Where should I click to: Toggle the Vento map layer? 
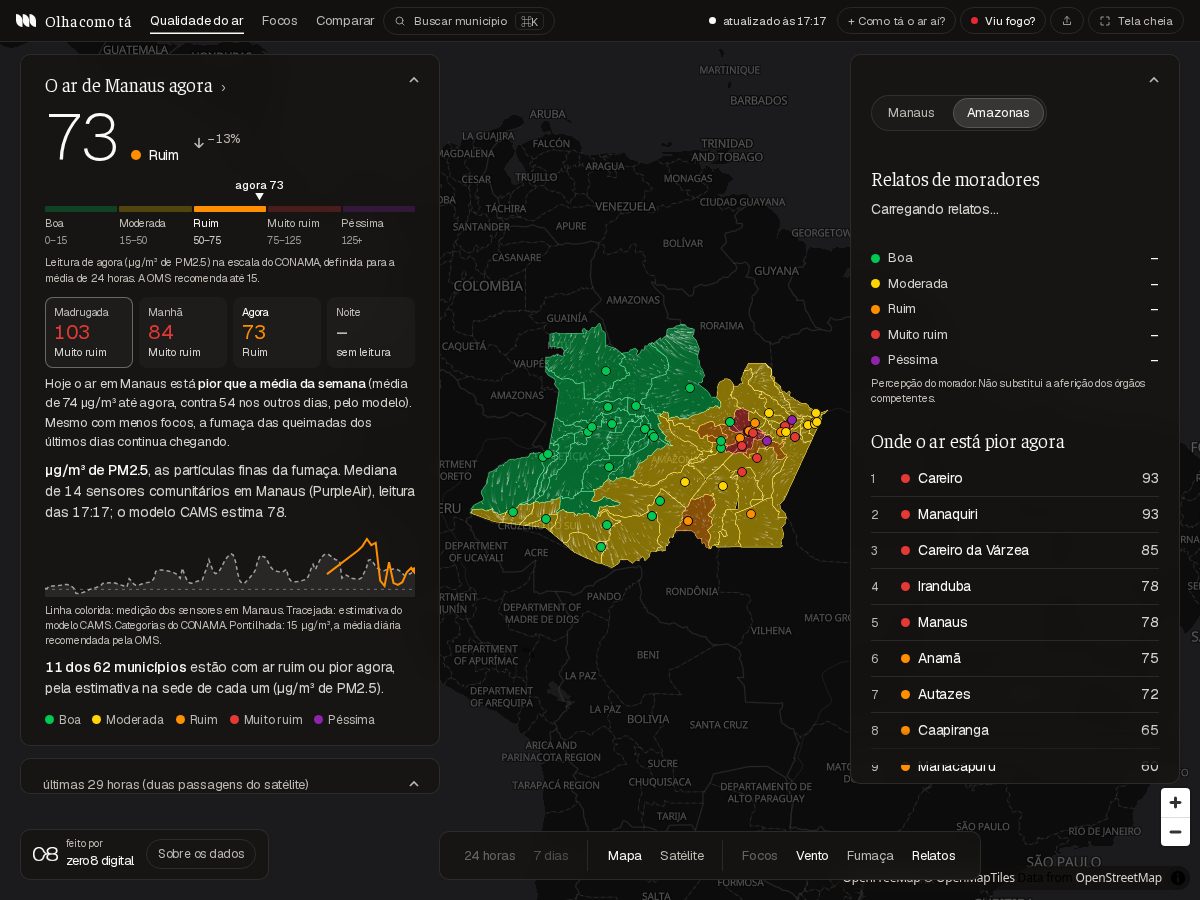(x=812, y=856)
